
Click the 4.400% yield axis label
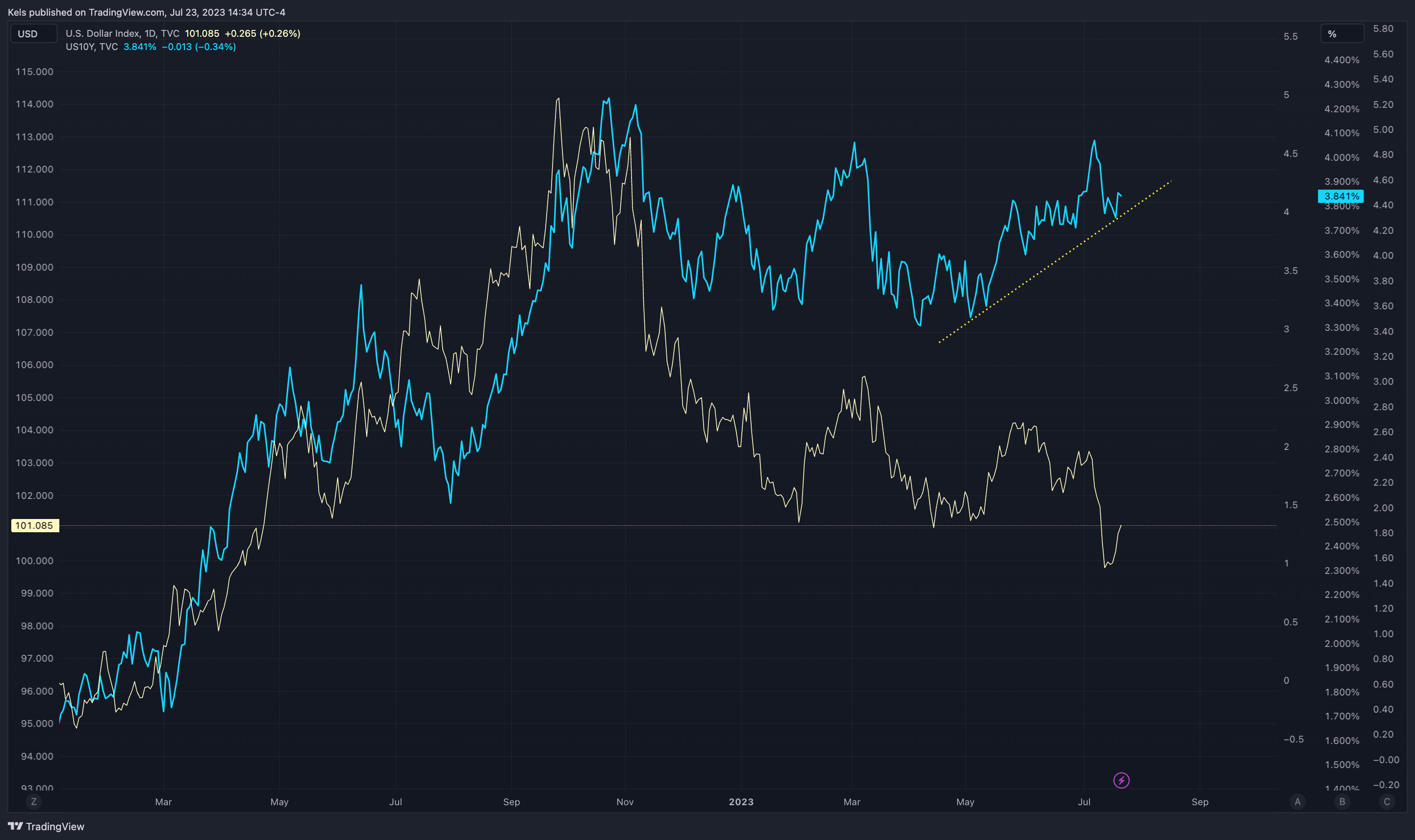point(1342,60)
